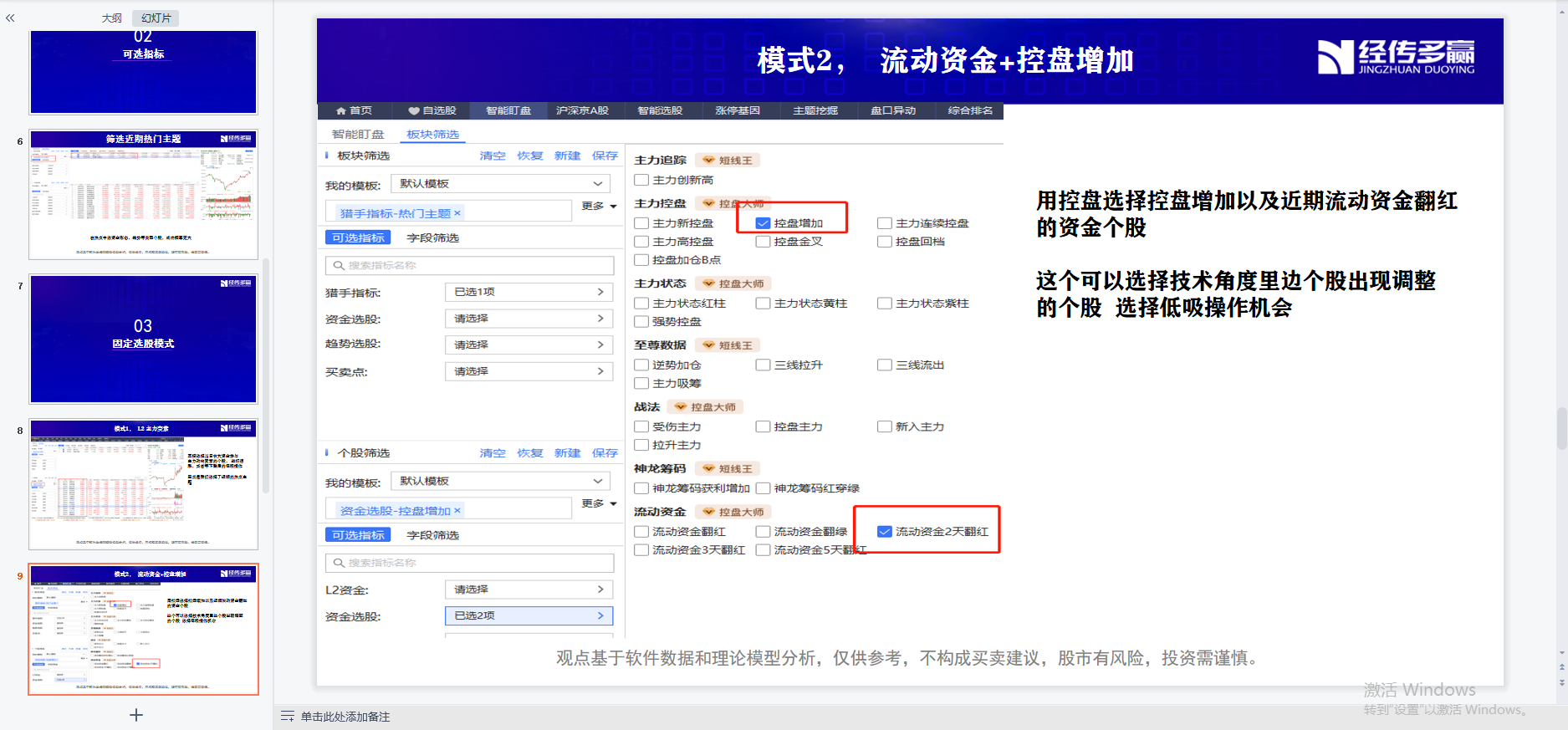This screenshot has width=1568, height=730.
Task: Check the 主力创新高 checkbox
Action: pos(641,180)
